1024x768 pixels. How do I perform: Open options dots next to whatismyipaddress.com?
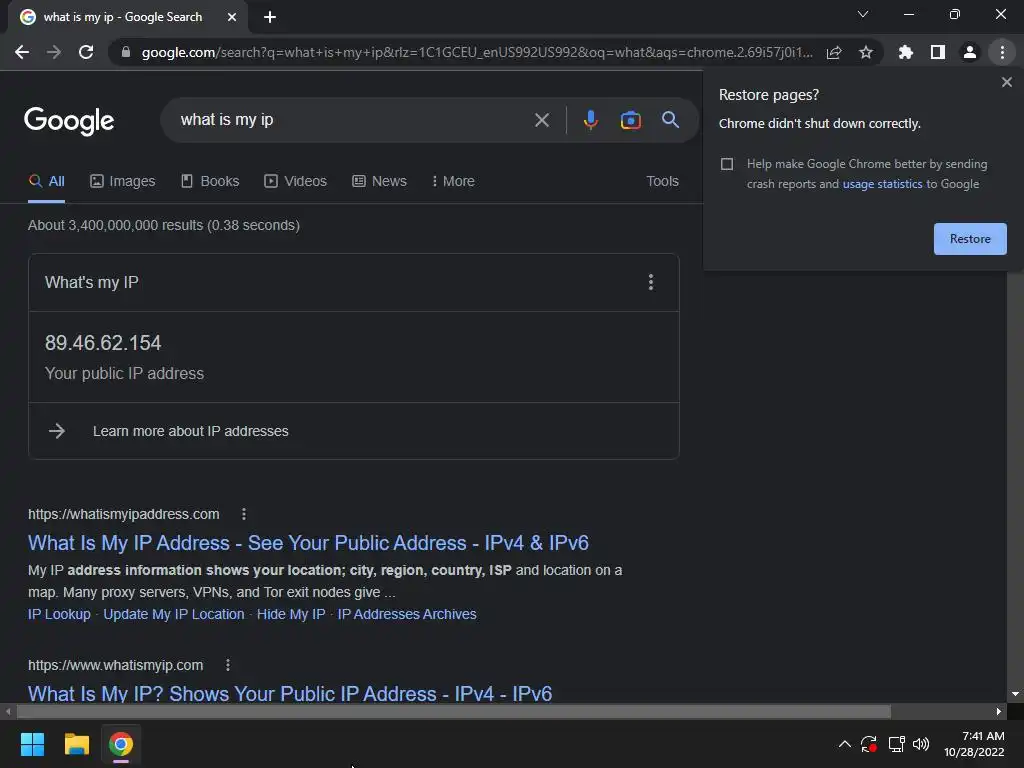244,515
